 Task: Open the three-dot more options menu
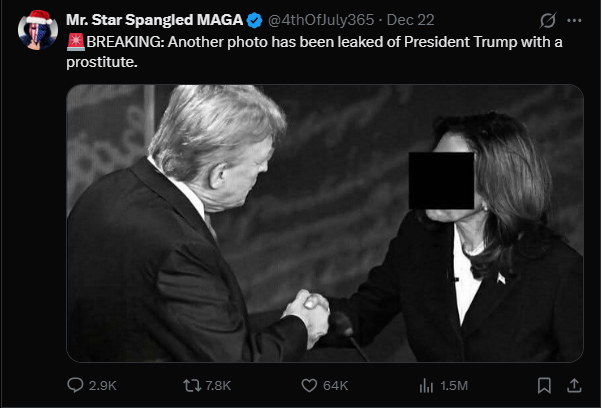click(574, 20)
